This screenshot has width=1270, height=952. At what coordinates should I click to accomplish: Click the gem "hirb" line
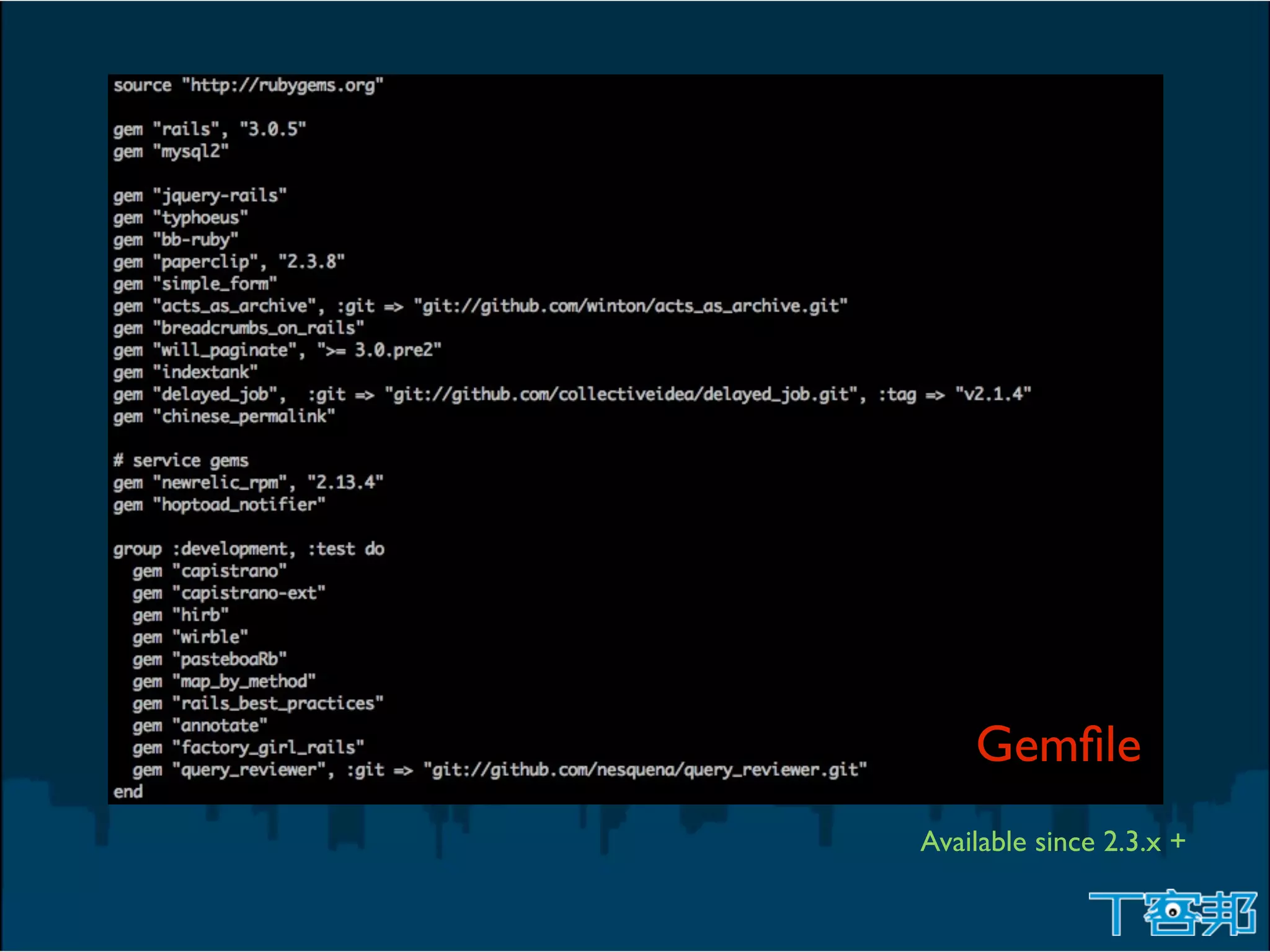pyautogui.click(x=180, y=615)
